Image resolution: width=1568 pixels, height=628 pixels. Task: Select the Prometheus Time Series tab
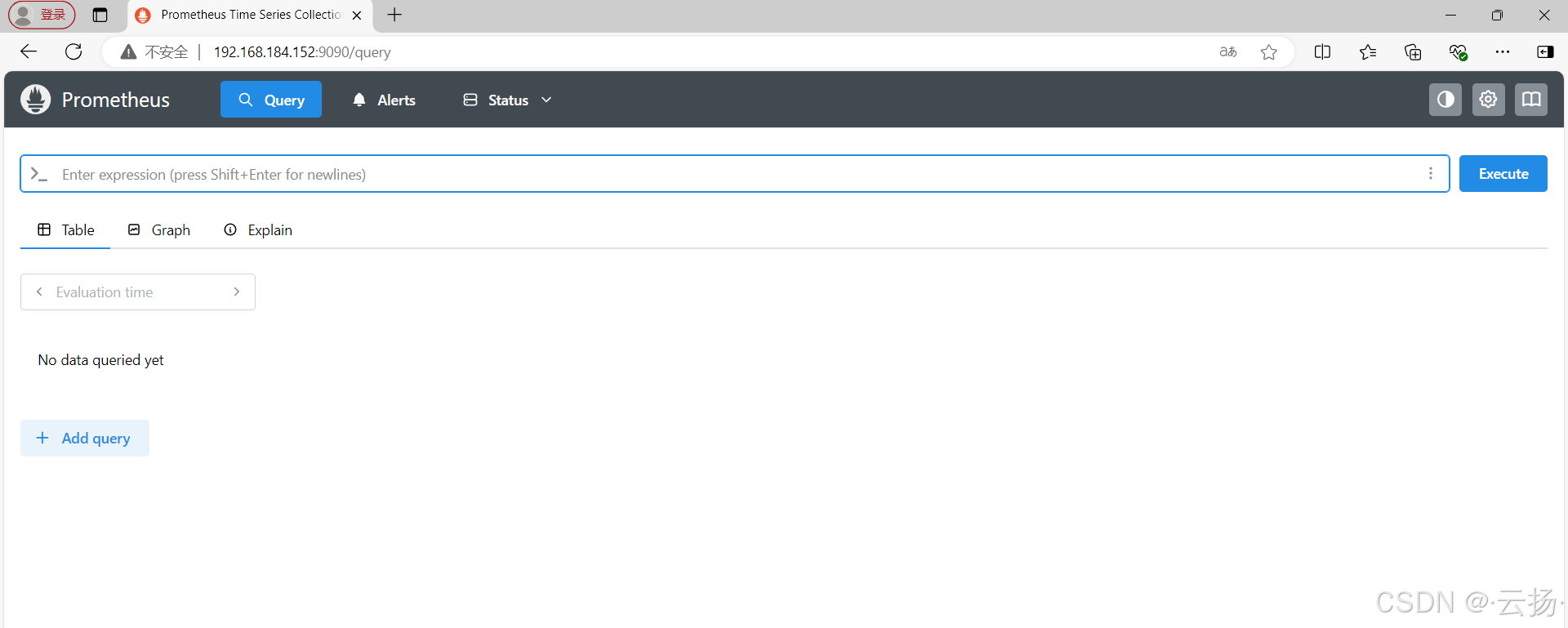(250, 15)
